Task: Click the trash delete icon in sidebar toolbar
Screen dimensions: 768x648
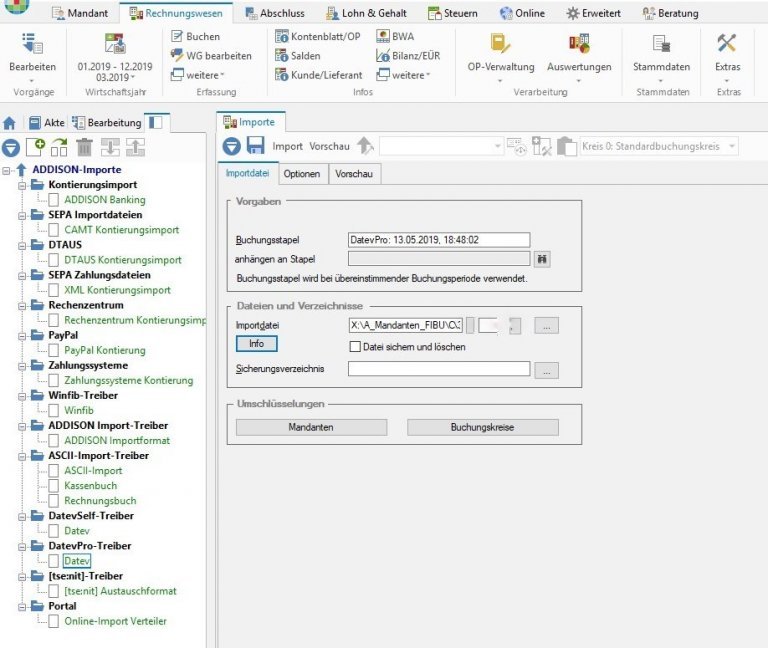Action: pos(85,148)
